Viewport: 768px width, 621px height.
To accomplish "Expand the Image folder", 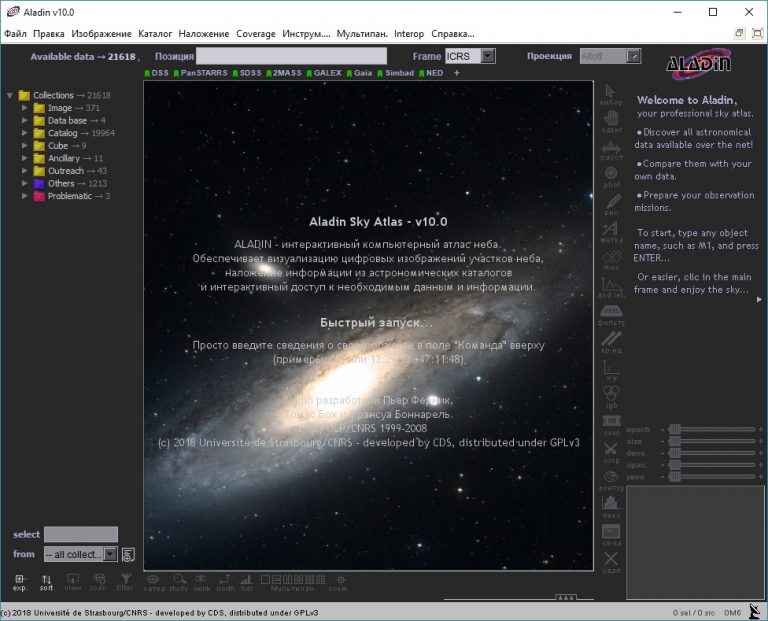I will [x=24, y=107].
